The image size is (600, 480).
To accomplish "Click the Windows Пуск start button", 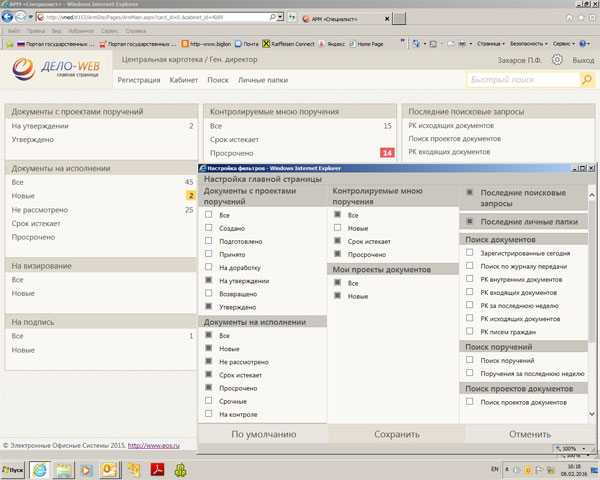I will (13, 470).
